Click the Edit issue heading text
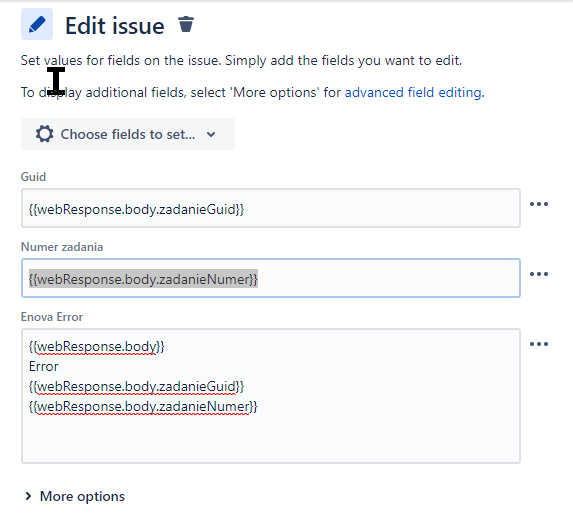573x526 pixels. [115, 26]
